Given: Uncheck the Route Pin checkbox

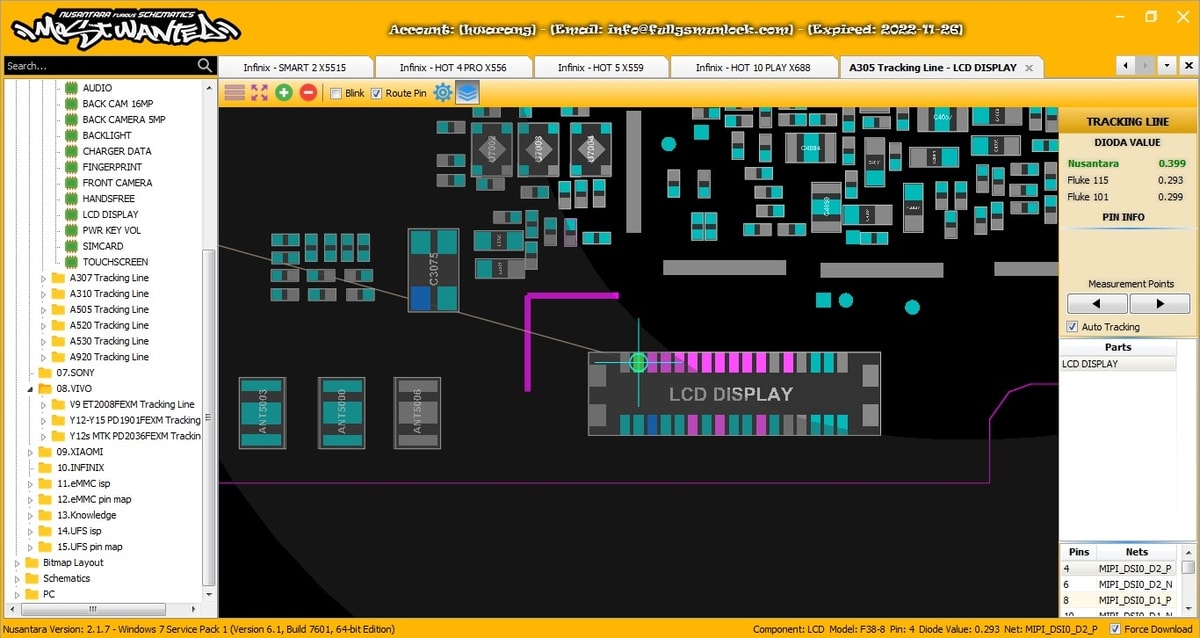Looking at the screenshot, I should (376, 93).
